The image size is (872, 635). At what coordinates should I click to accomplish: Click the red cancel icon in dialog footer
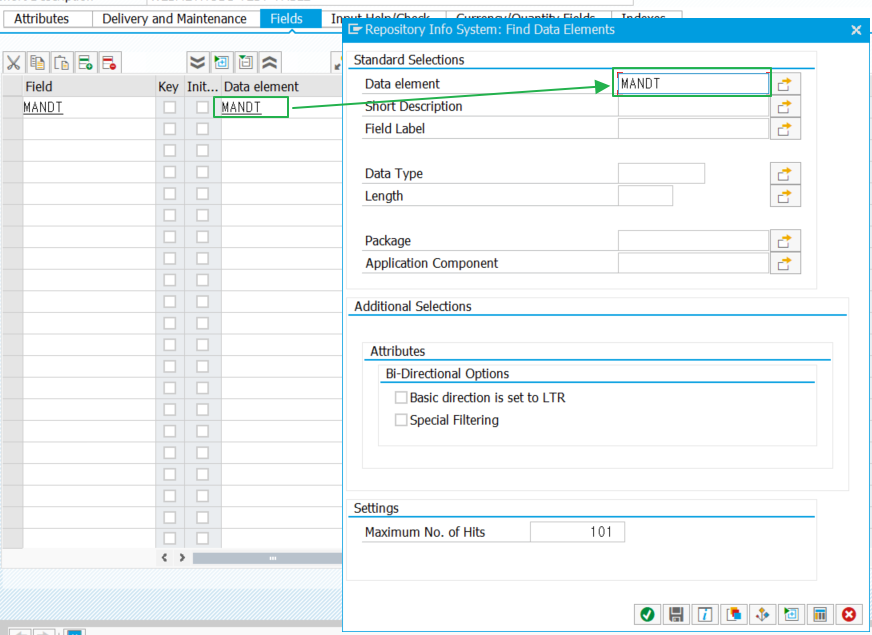(x=849, y=615)
